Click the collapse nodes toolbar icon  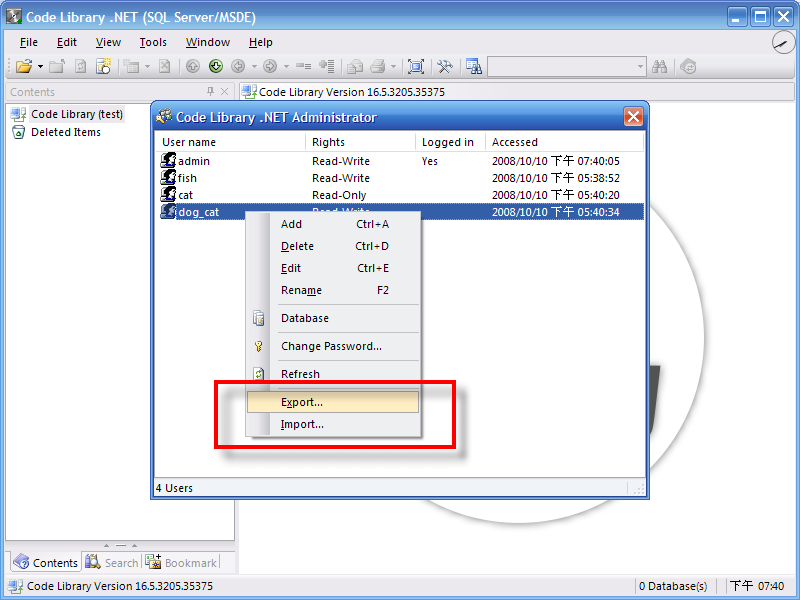coord(304,66)
